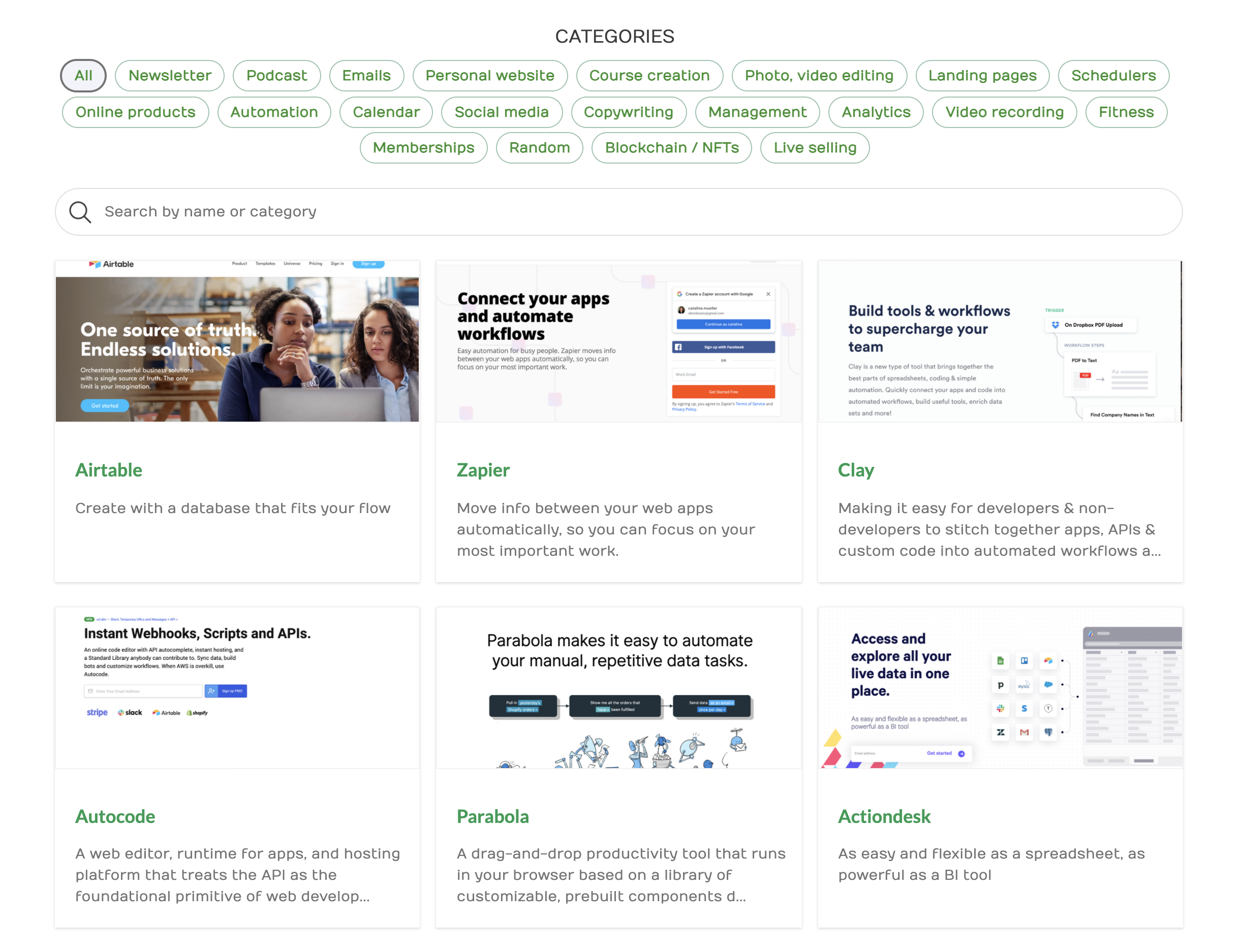
Task: Open the Zapier title link
Action: pos(483,470)
